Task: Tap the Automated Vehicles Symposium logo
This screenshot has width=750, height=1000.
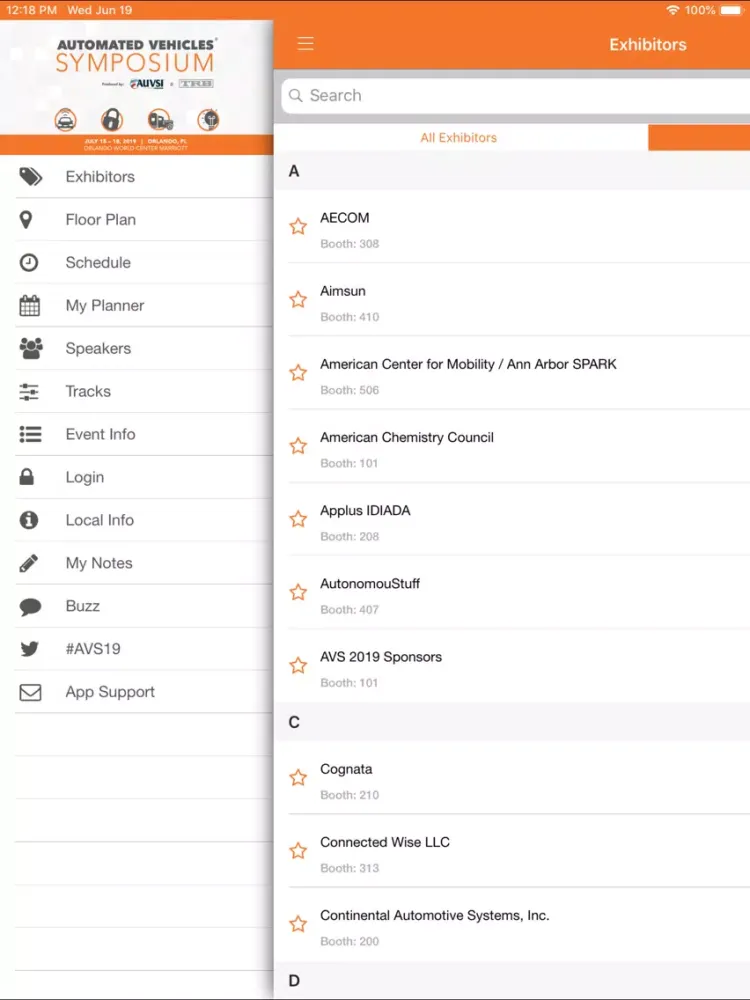Action: (x=136, y=56)
